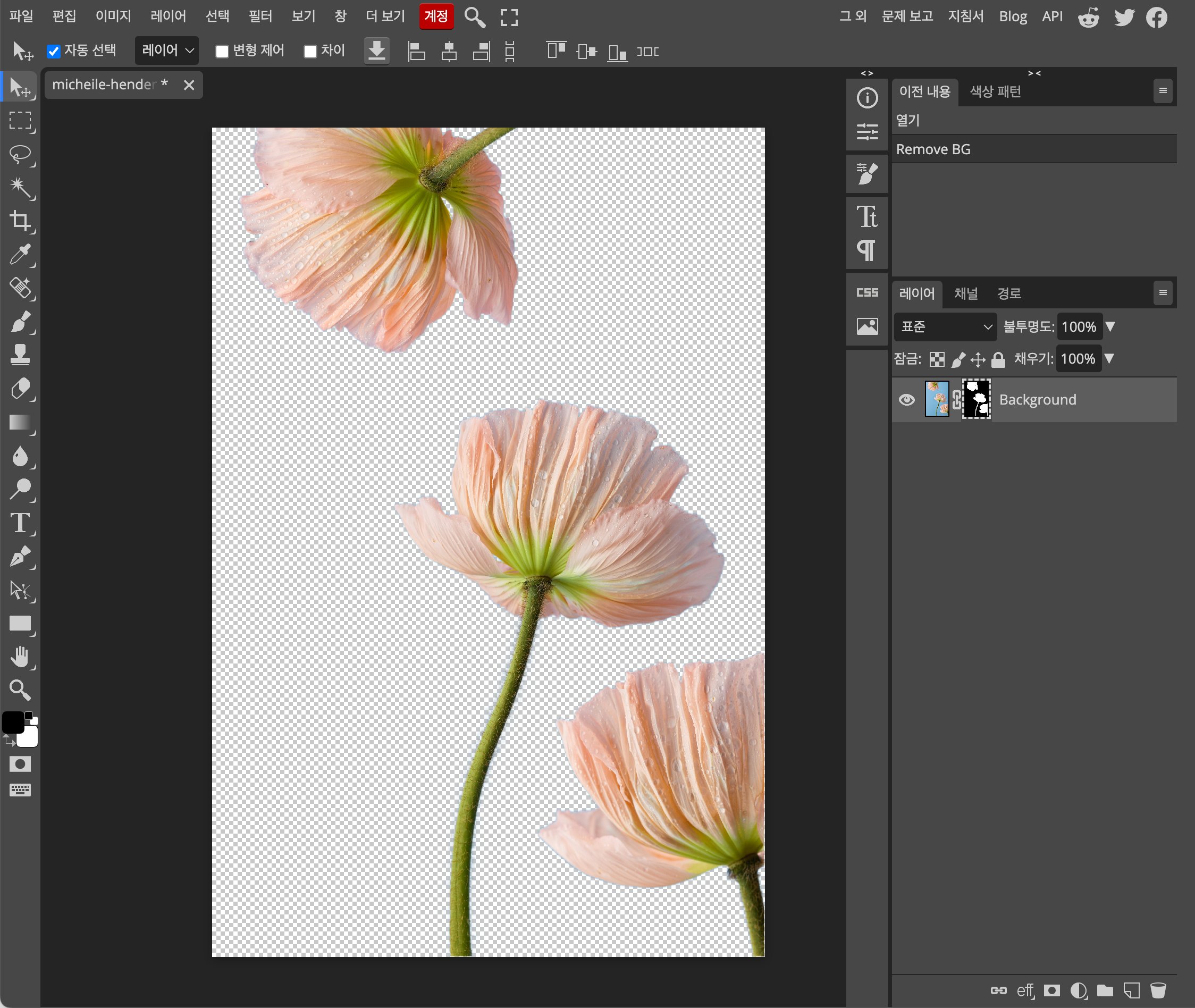Enable the 변형 제어 checkbox
The width and height of the screenshot is (1195, 1008).
click(222, 52)
